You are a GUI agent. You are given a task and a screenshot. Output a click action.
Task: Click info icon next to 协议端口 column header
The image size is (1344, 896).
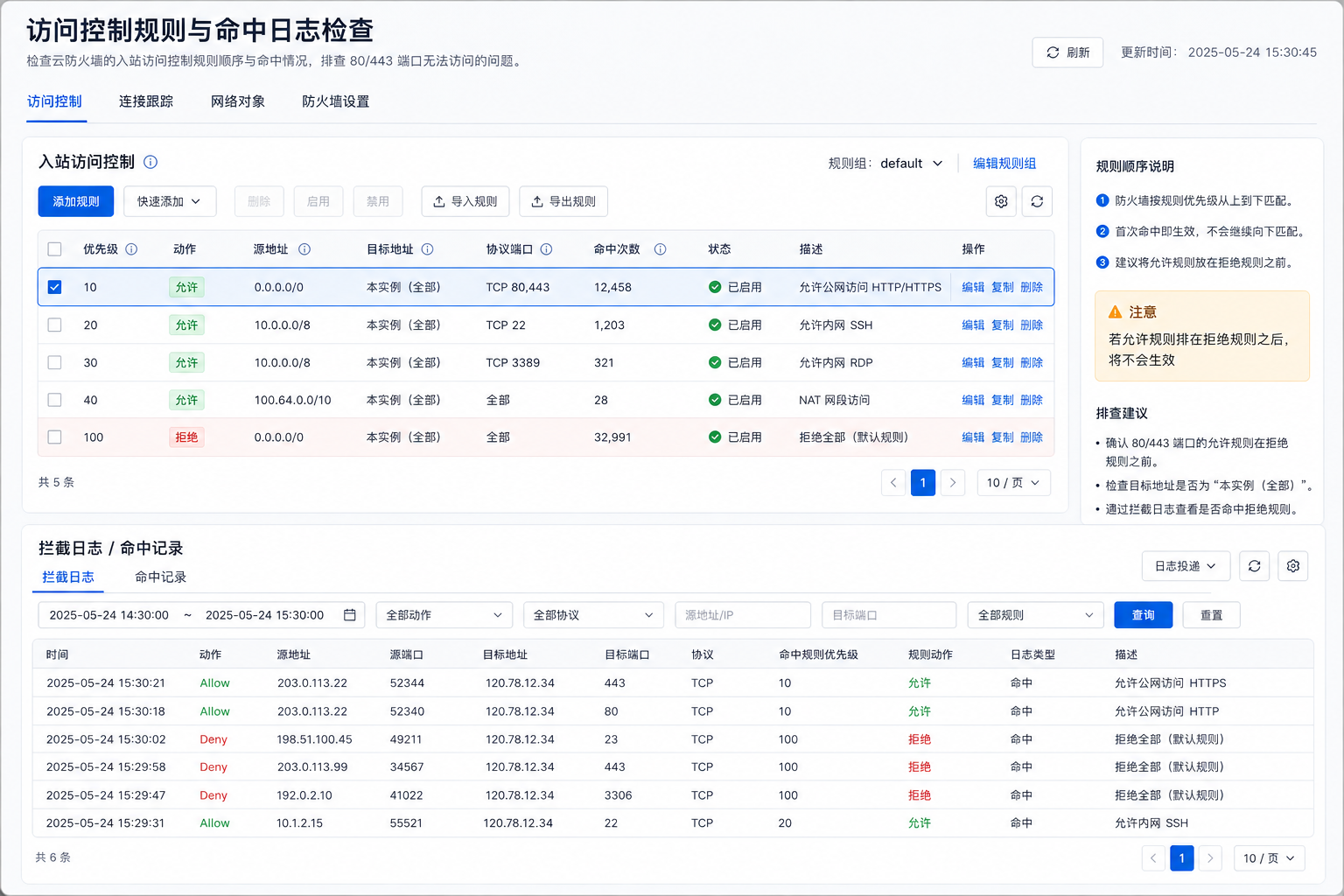point(546,249)
